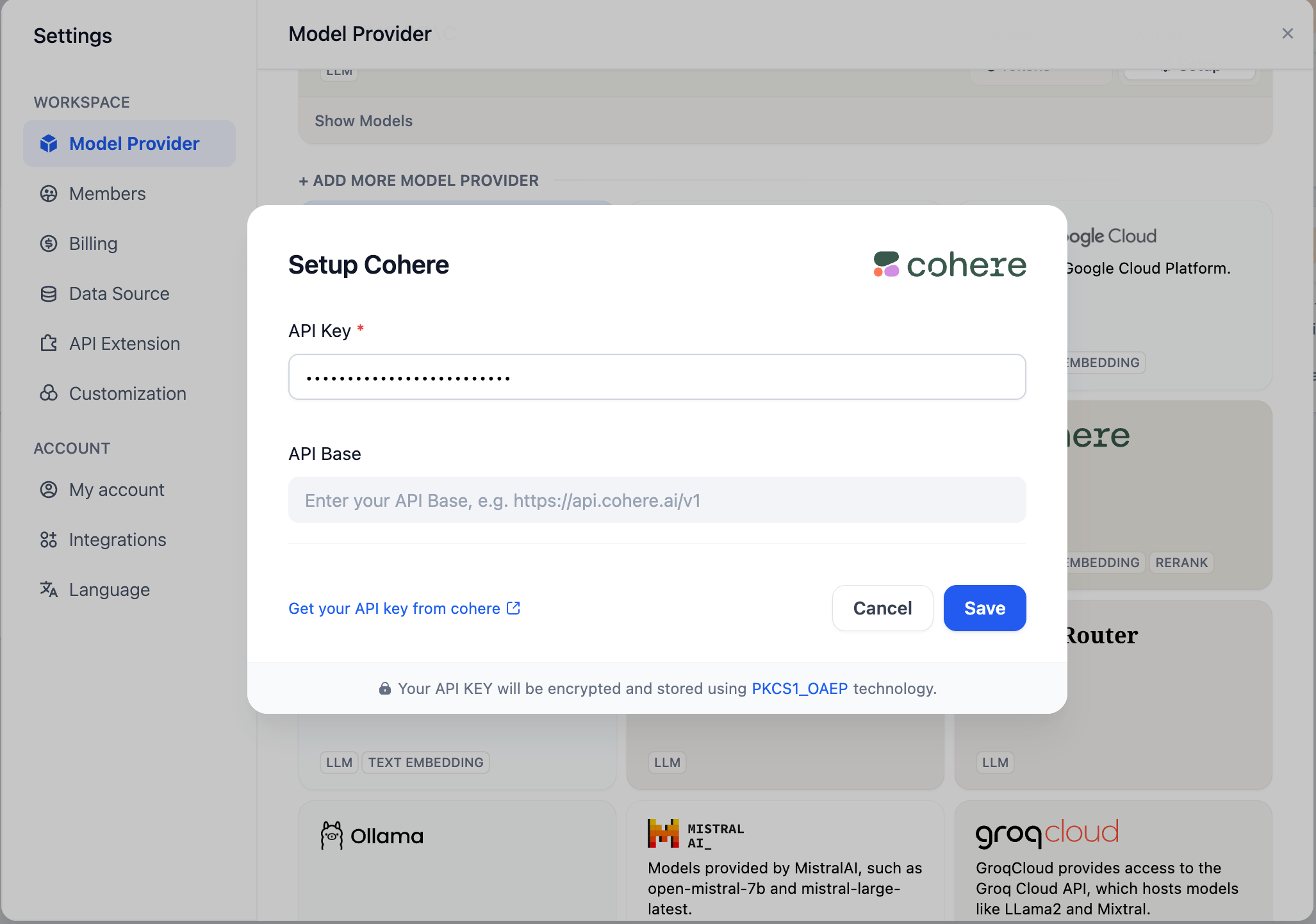Viewport: 1316px width, 924px height.
Task: Cancel the Cohere setup dialog
Action: pos(882,608)
